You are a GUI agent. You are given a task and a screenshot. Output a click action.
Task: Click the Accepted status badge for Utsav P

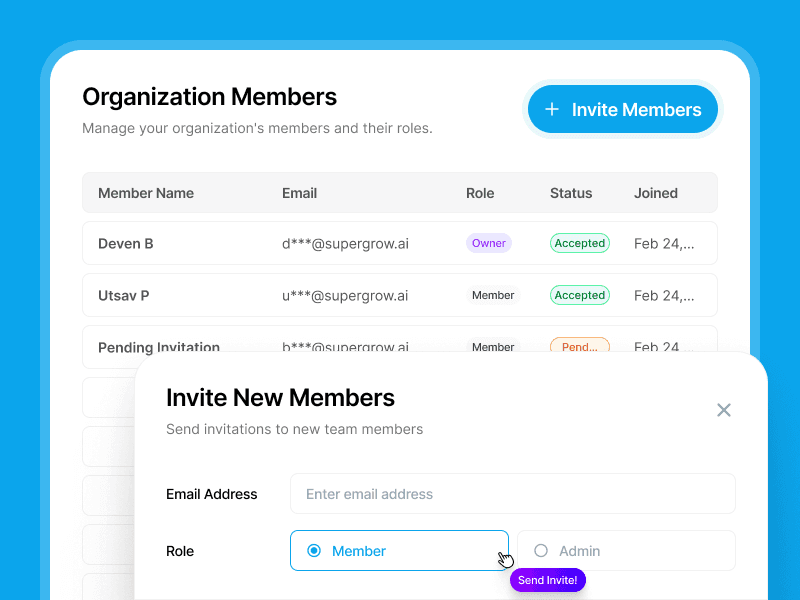point(580,295)
